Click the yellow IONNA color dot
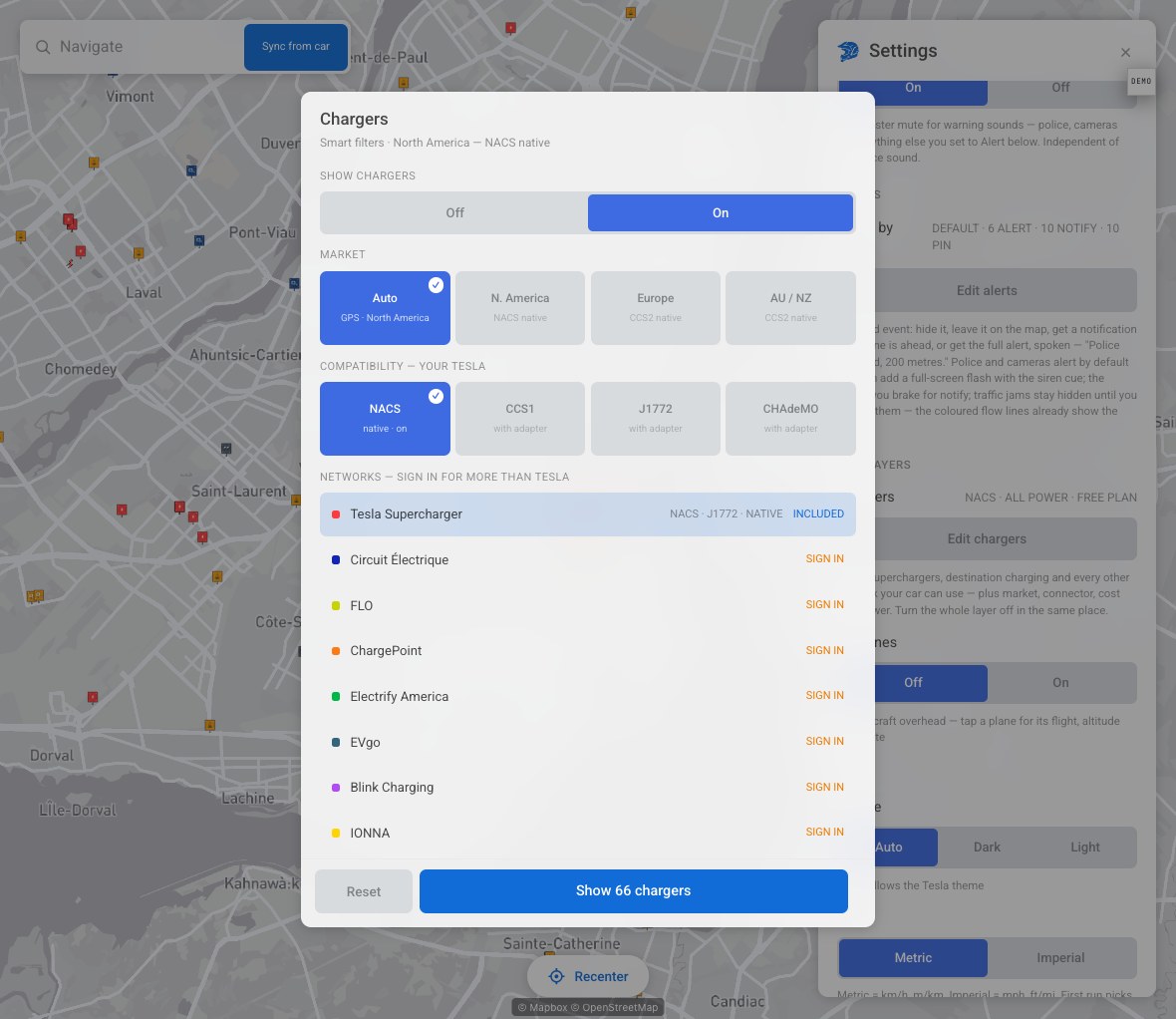 pyautogui.click(x=336, y=833)
